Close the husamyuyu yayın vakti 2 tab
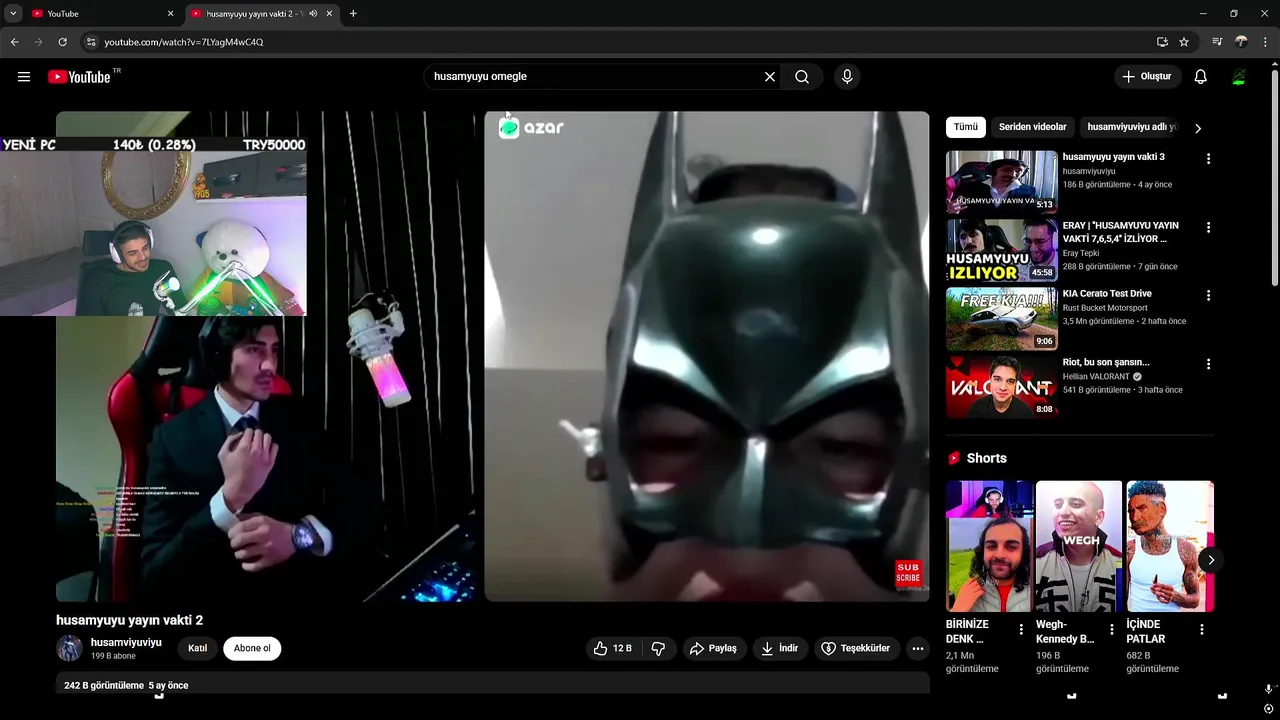1280x720 pixels. 329,14
